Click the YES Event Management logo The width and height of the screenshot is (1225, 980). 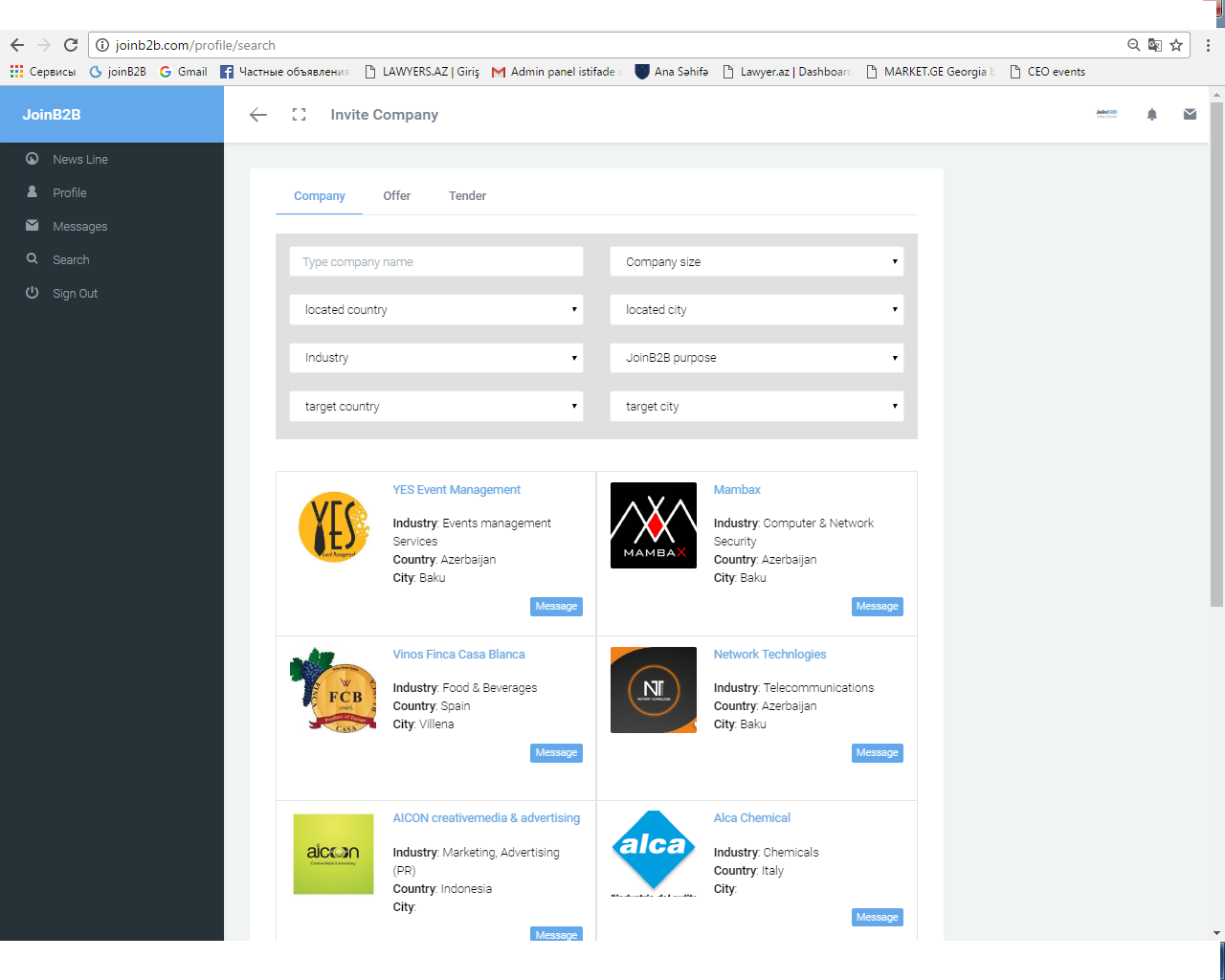tap(333, 526)
